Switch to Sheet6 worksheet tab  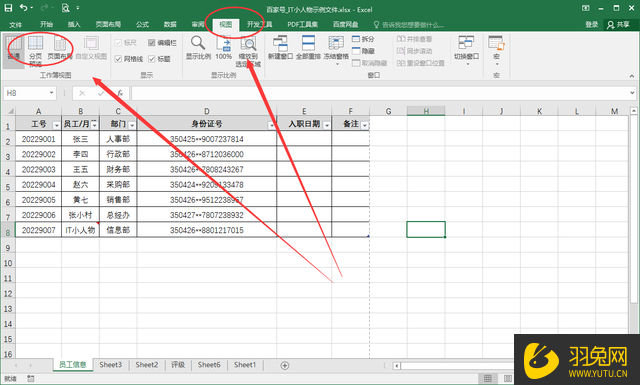(209, 365)
